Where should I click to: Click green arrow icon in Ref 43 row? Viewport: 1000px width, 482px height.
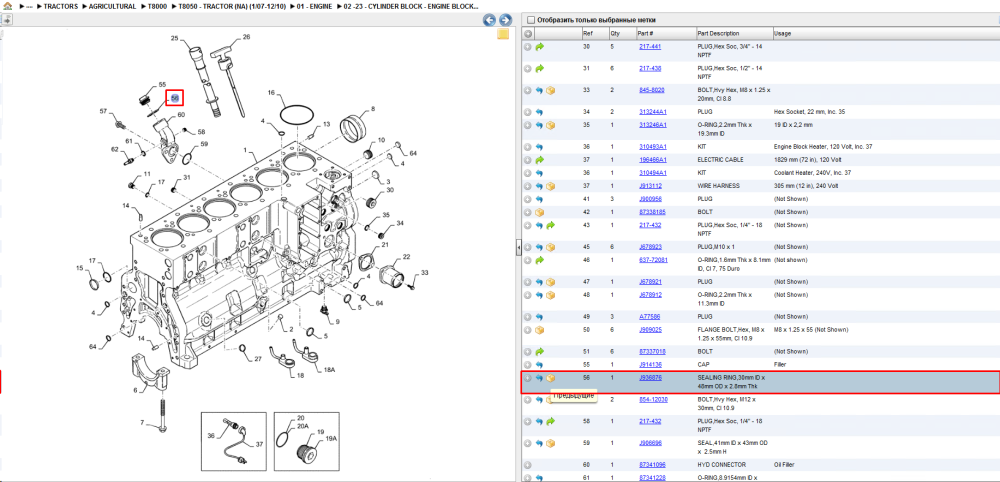550,225
